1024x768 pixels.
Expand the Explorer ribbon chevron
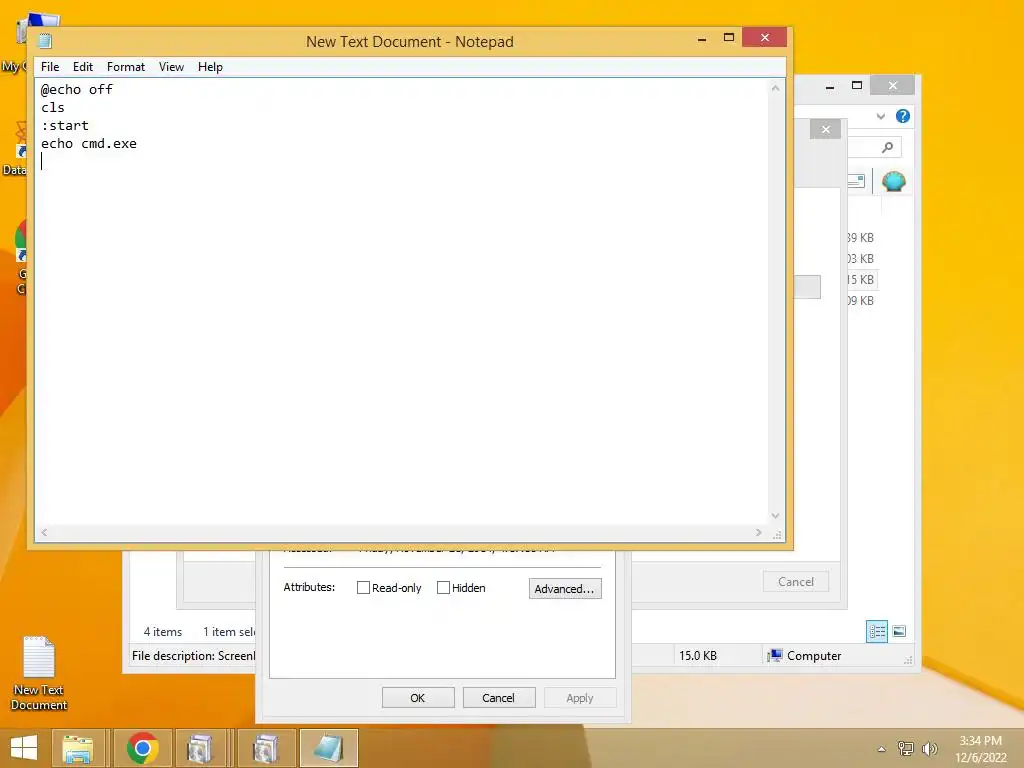(x=880, y=116)
